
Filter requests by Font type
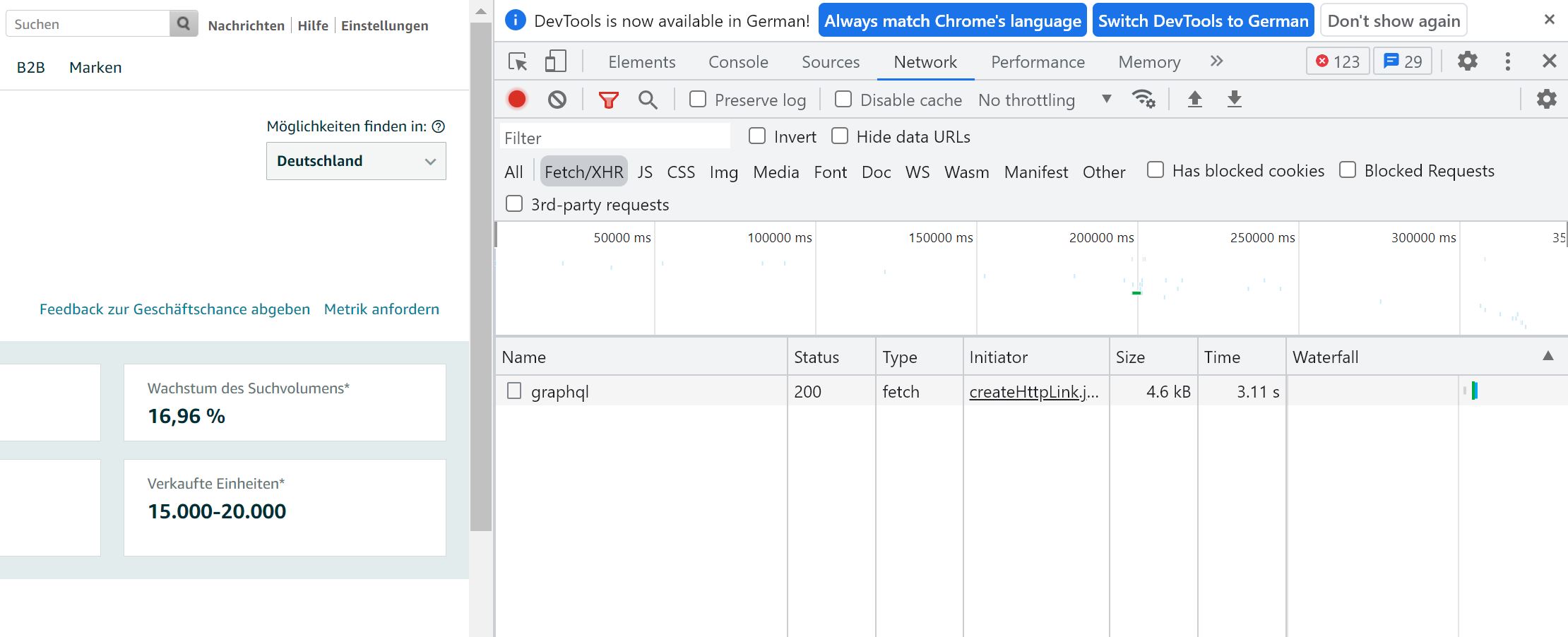coord(830,172)
